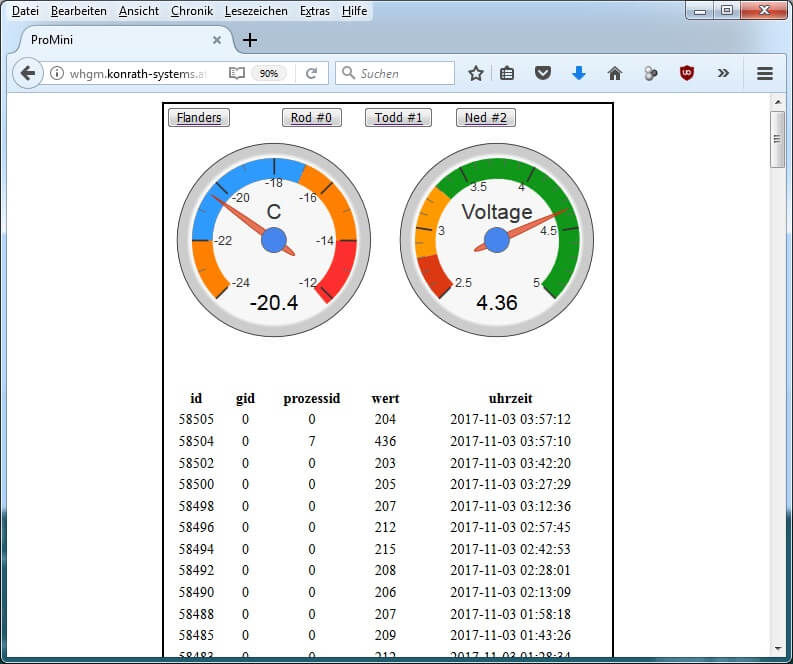Screen dimensions: 793x664
Task: Click the Pocket save icon
Action: click(x=542, y=73)
